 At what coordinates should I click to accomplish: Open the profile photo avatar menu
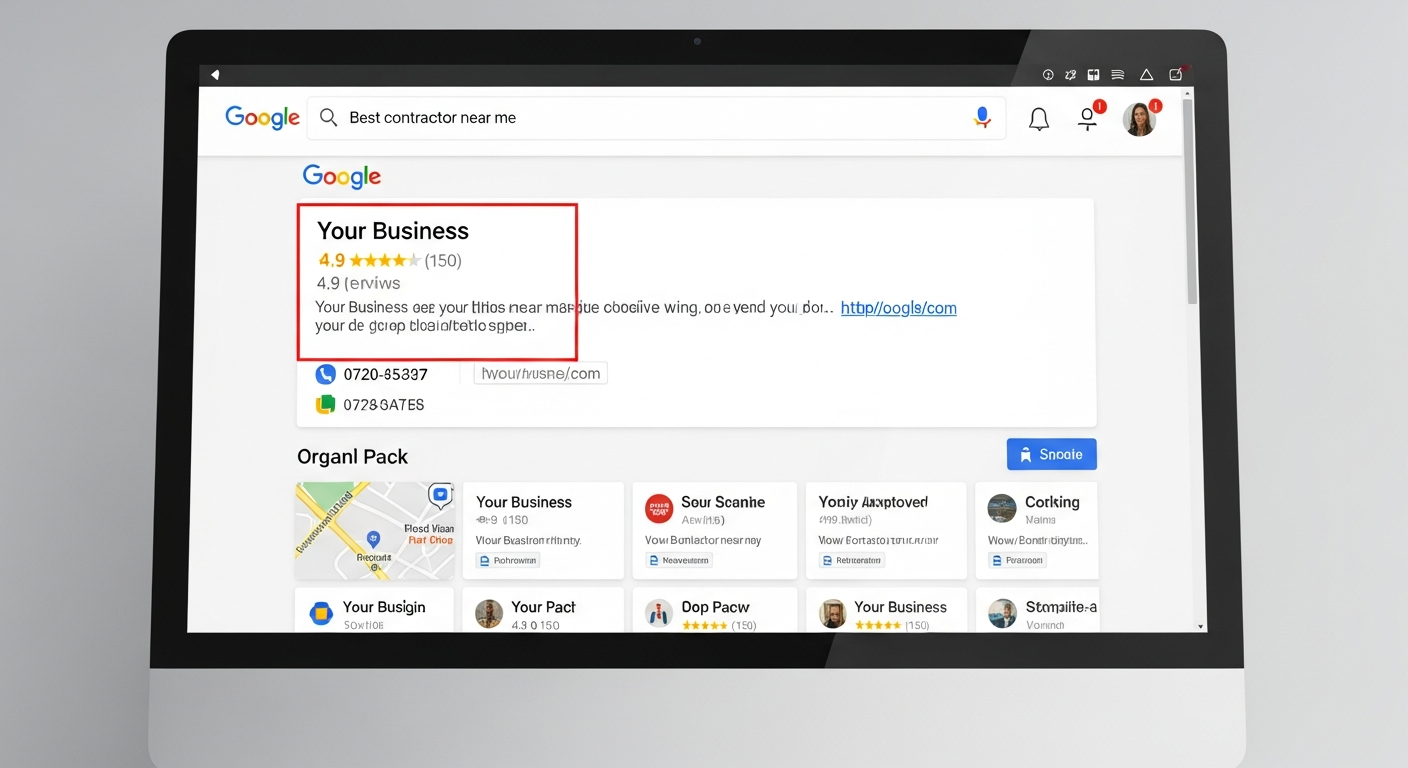click(1140, 119)
